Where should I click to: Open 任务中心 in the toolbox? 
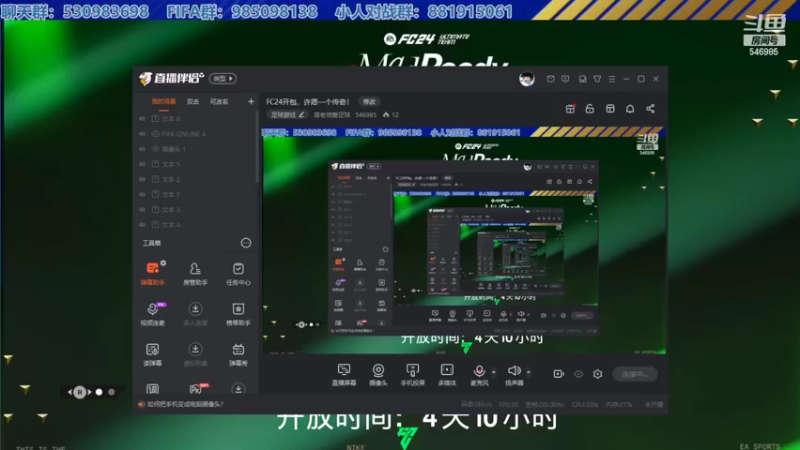pyautogui.click(x=238, y=273)
